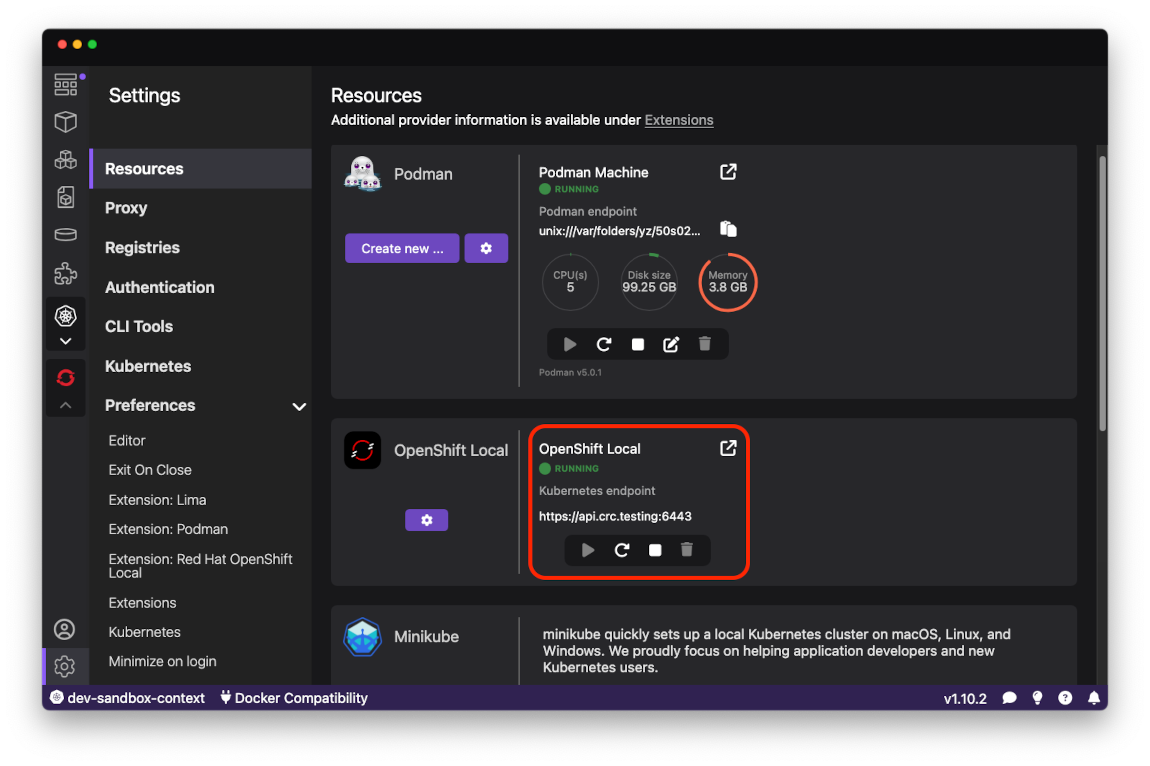The width and height of the screenshot is (1150, 766).
Task: Click Docker Compatibility in the status bar
Action: point(294,698)
